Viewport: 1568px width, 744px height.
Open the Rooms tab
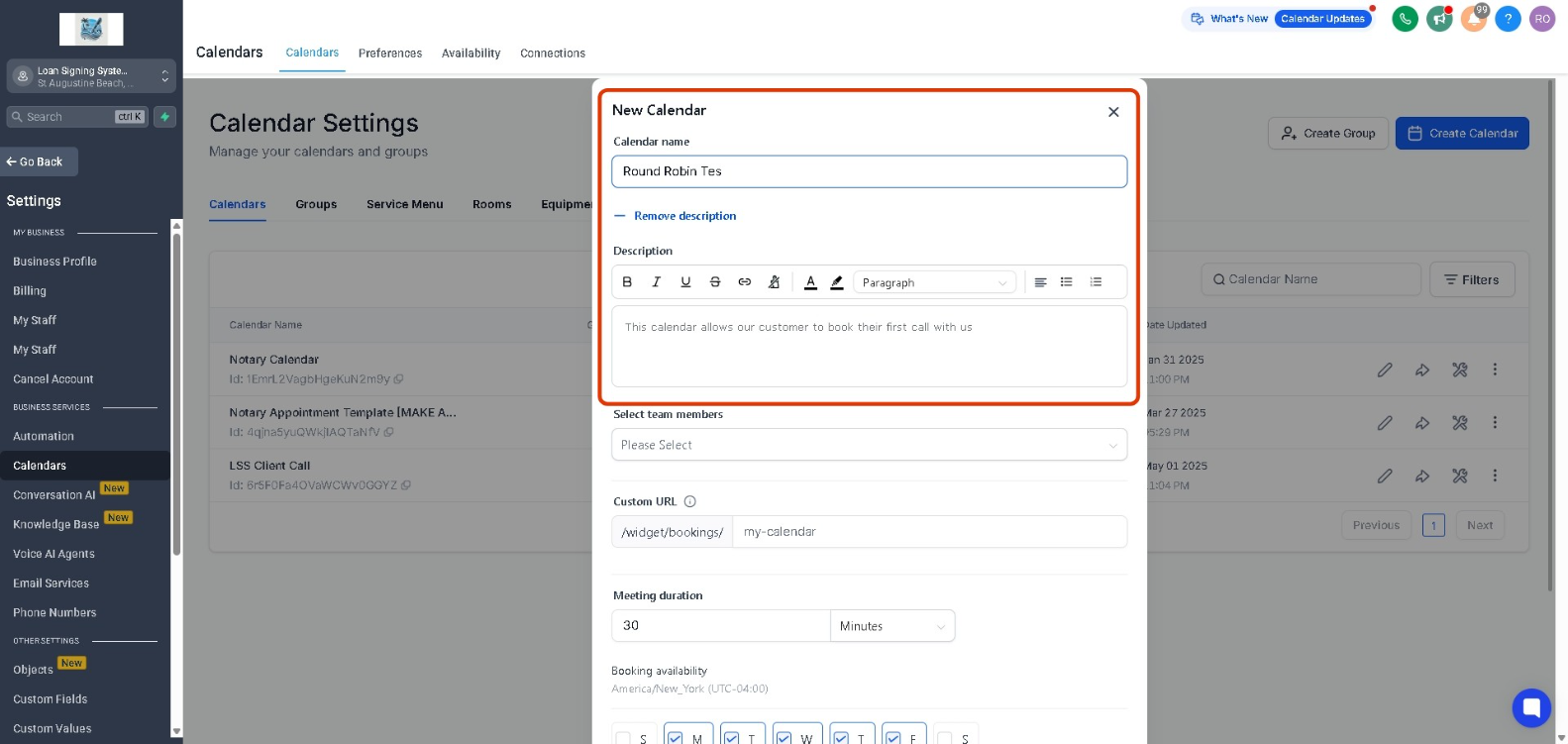(x=492, y=204)
